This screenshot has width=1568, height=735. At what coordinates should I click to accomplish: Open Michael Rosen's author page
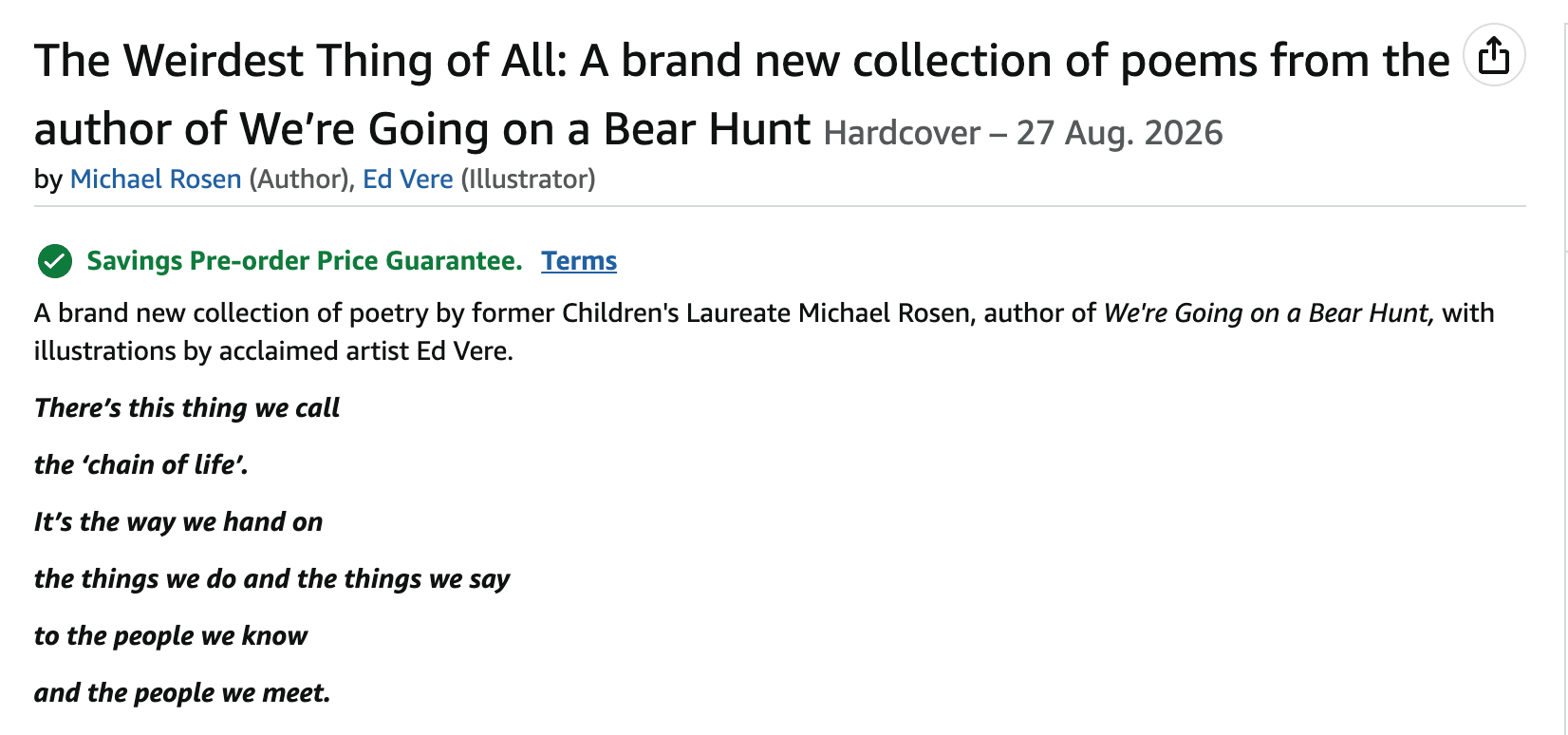point(156,179)
